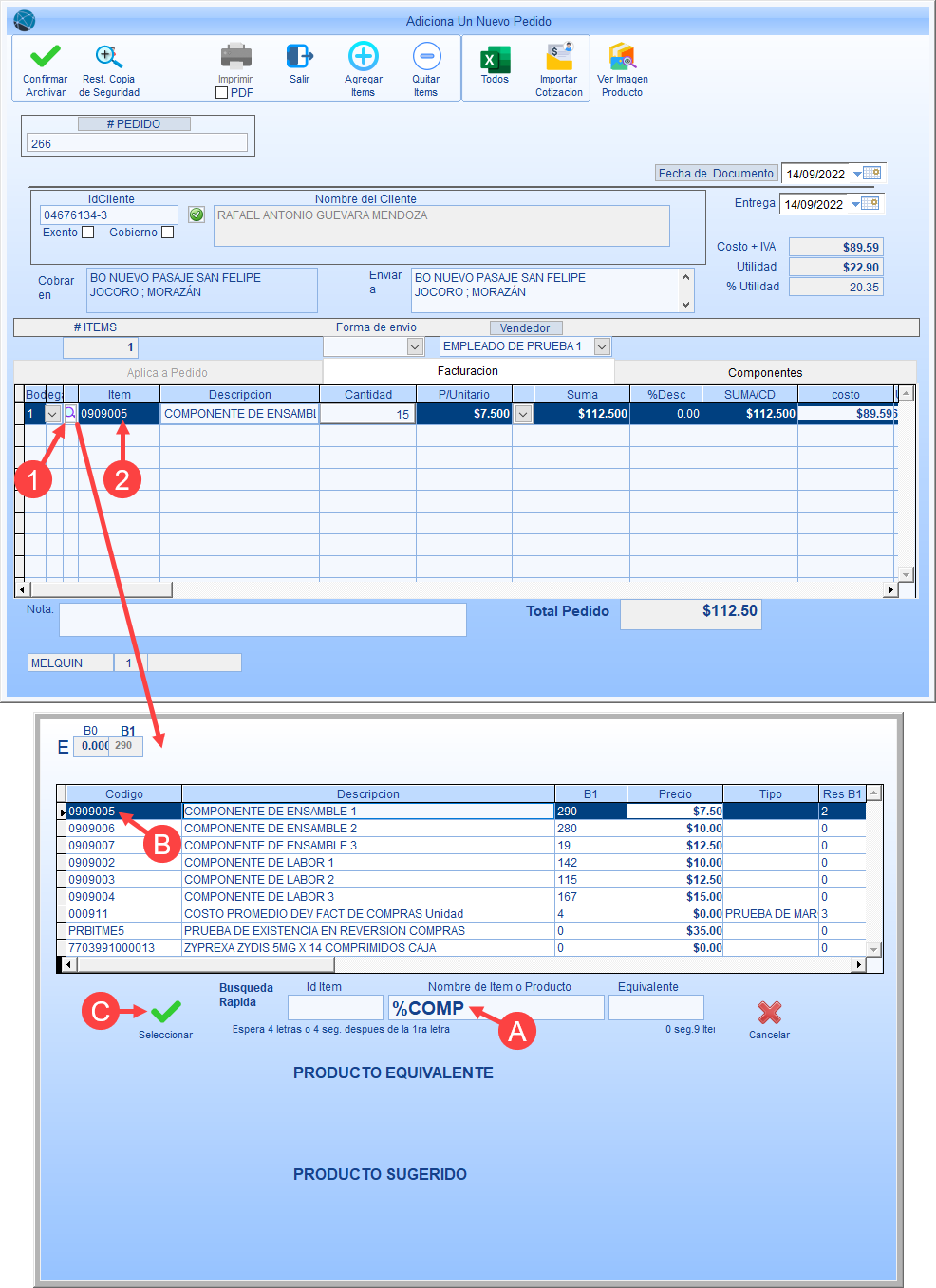936x1288 pixels.
Task: Click the search grid scroll-down arrow
Action: pos(874,948)
